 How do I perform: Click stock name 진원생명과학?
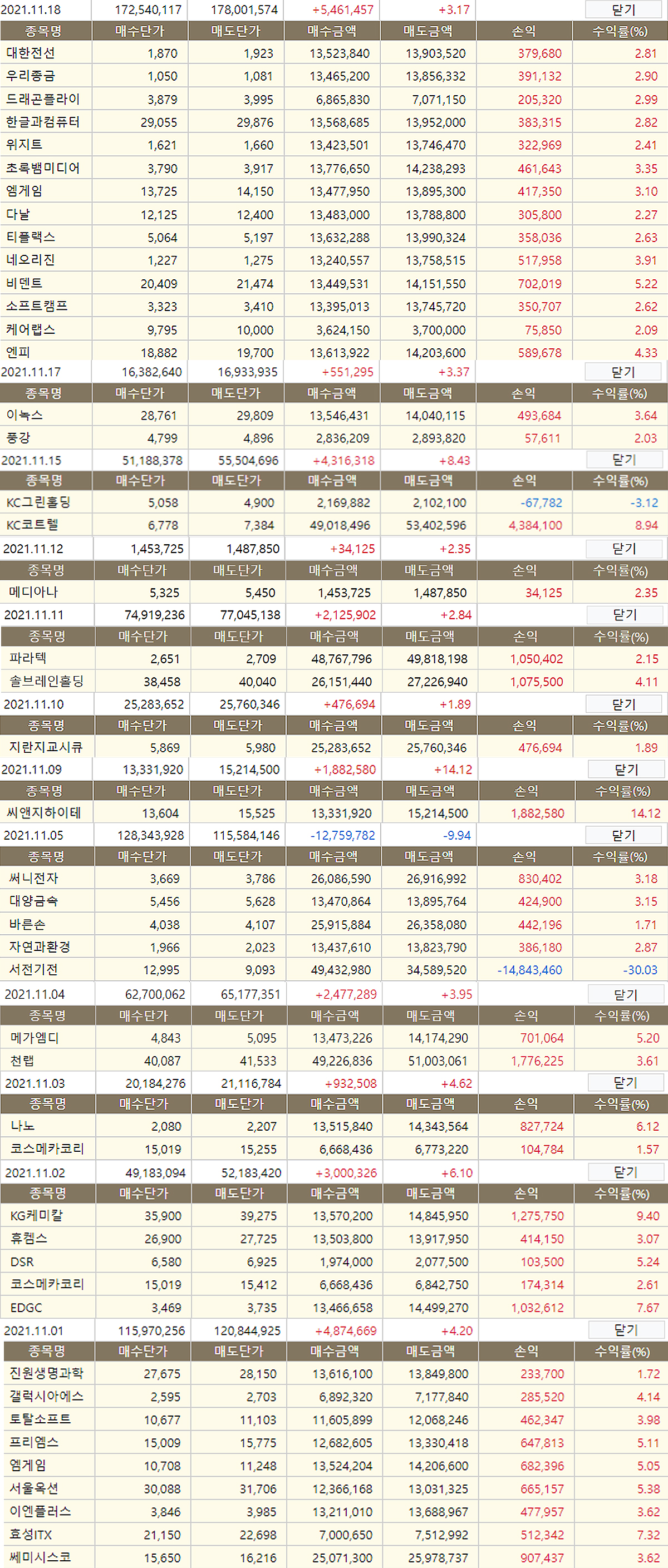(x=47, y=1374)
